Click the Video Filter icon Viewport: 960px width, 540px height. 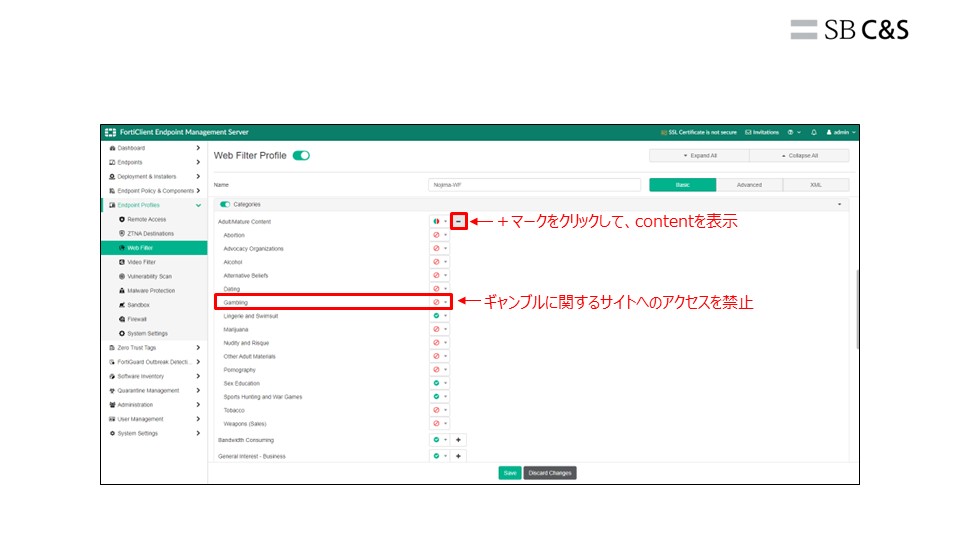[x=122, y=262]
